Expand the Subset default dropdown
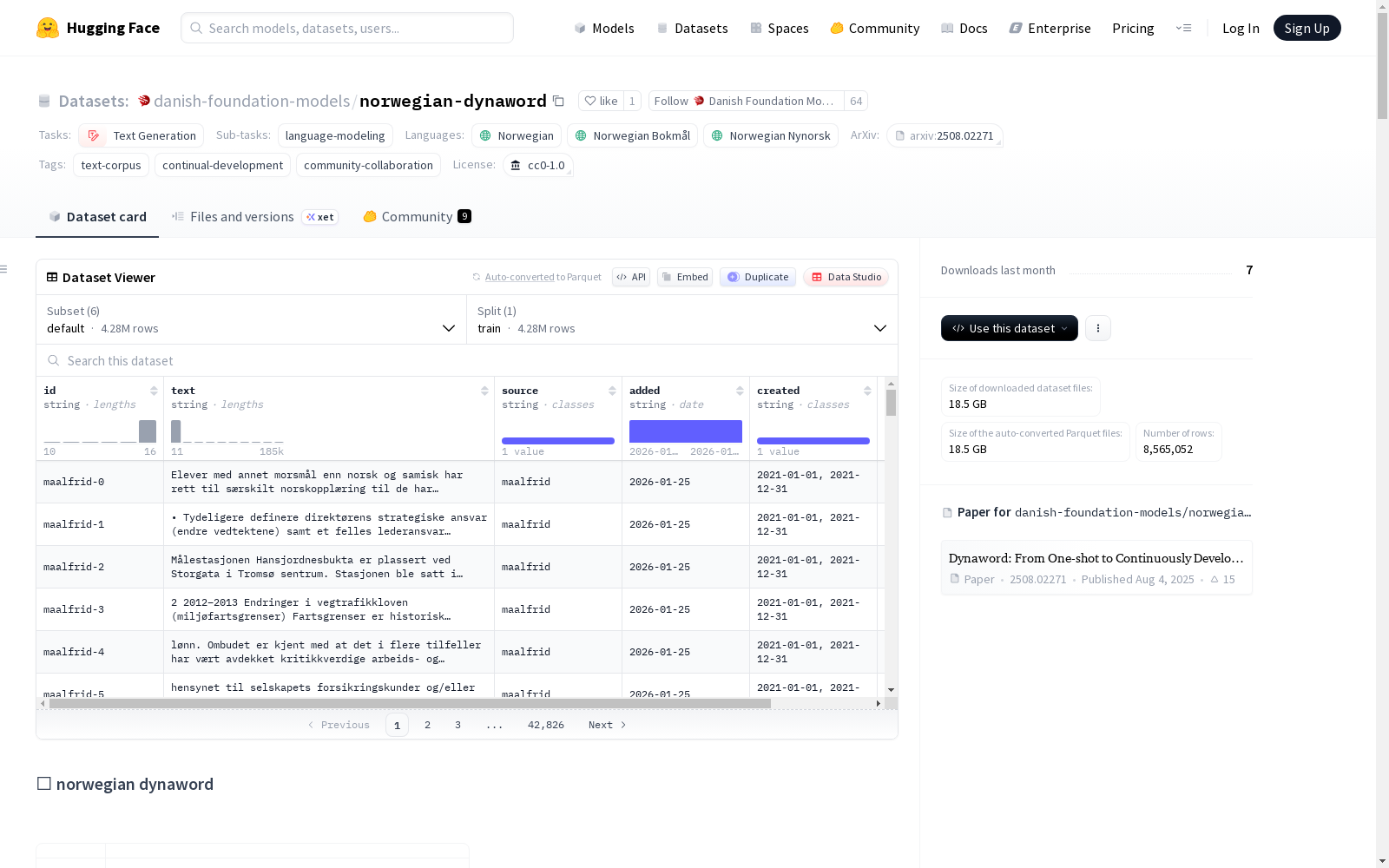Viewport: 1389px width, 868px height. (x=252, y=319)
